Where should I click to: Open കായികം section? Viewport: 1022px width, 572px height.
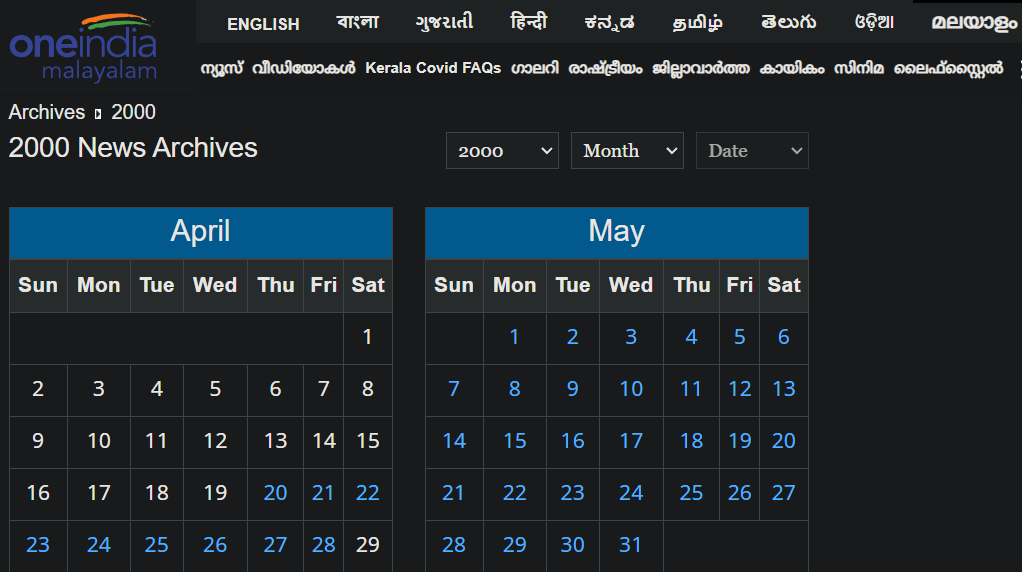tap(792, 68)
